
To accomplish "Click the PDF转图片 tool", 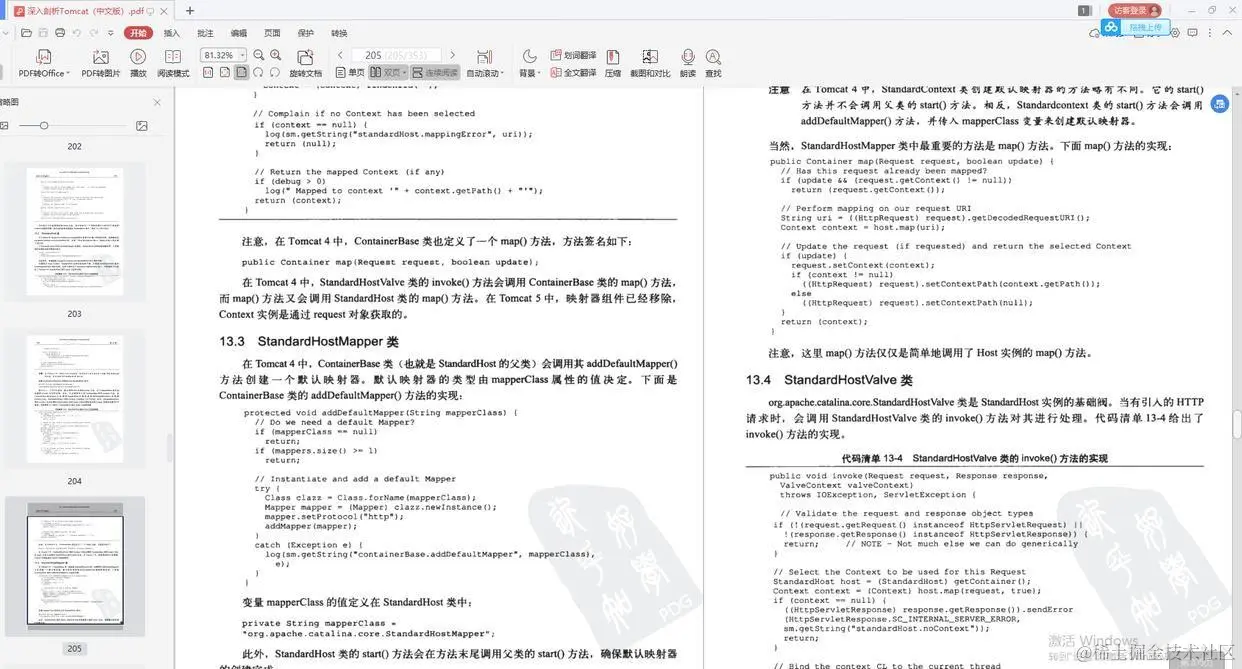I will pos(101,63).
